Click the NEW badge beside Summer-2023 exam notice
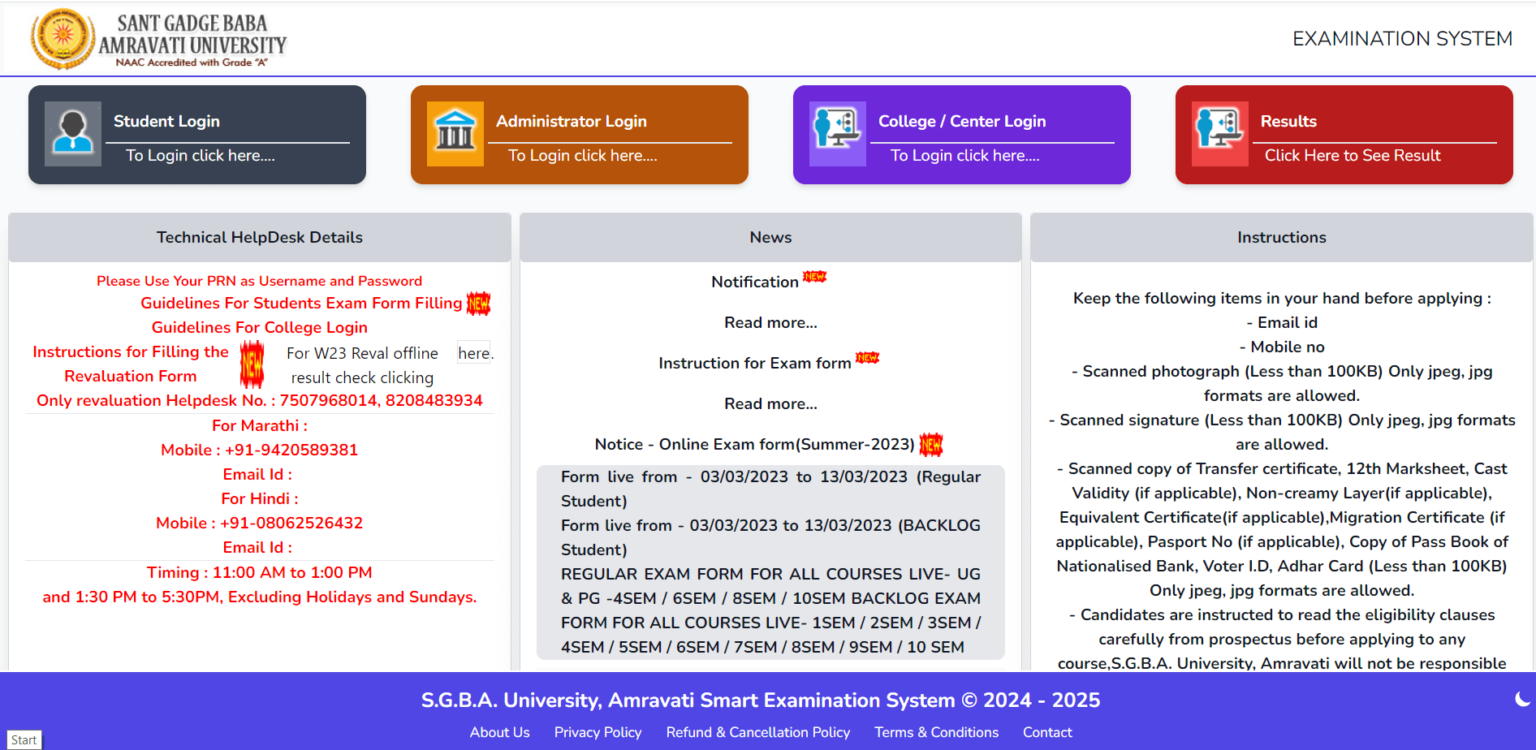The image size is (1536, 750). (x=931, y=443)
